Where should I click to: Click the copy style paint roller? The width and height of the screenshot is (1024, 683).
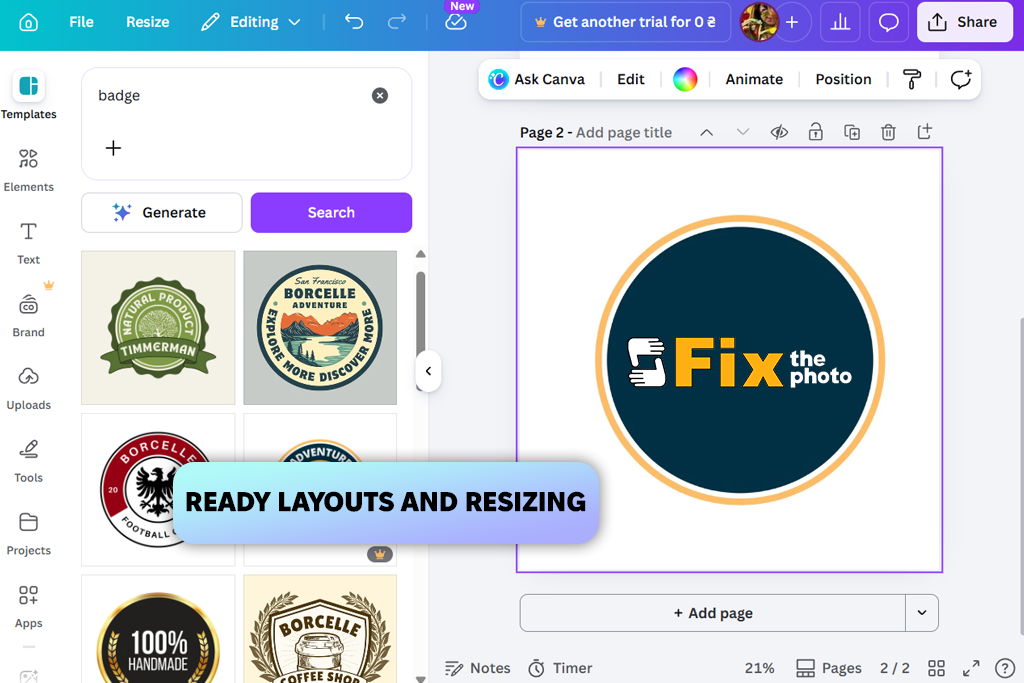[x=912, y=80]
